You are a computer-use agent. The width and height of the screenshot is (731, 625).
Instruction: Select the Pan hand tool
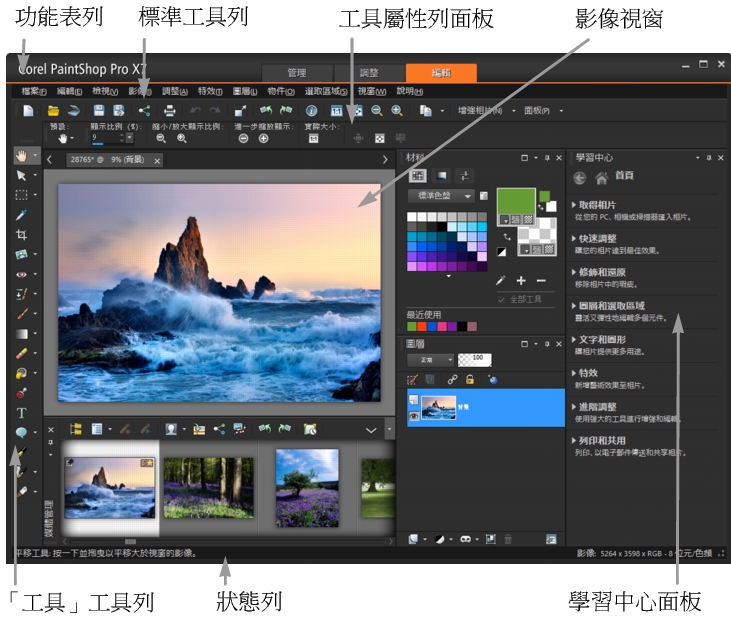click(x=21, y=156)
